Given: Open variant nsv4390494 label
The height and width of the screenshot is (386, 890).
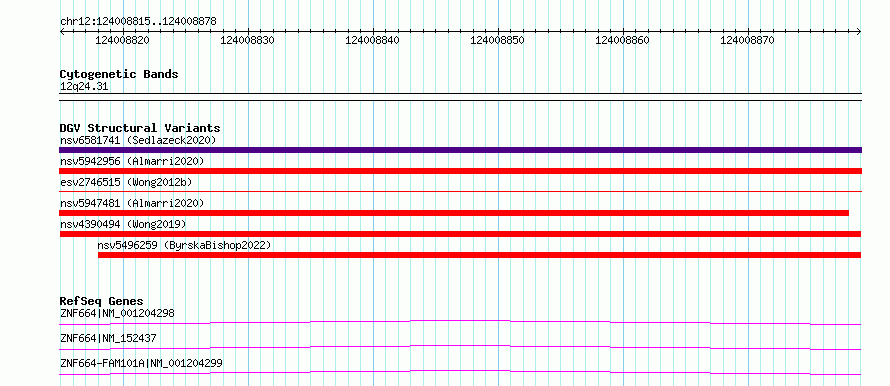Looking at the screenshot, I should point(90,224).
